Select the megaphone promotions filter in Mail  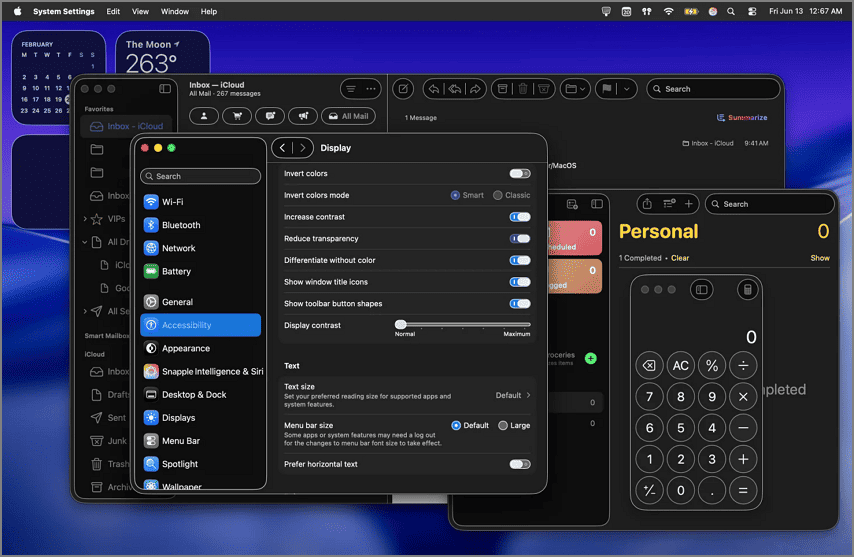pos(303,116)
